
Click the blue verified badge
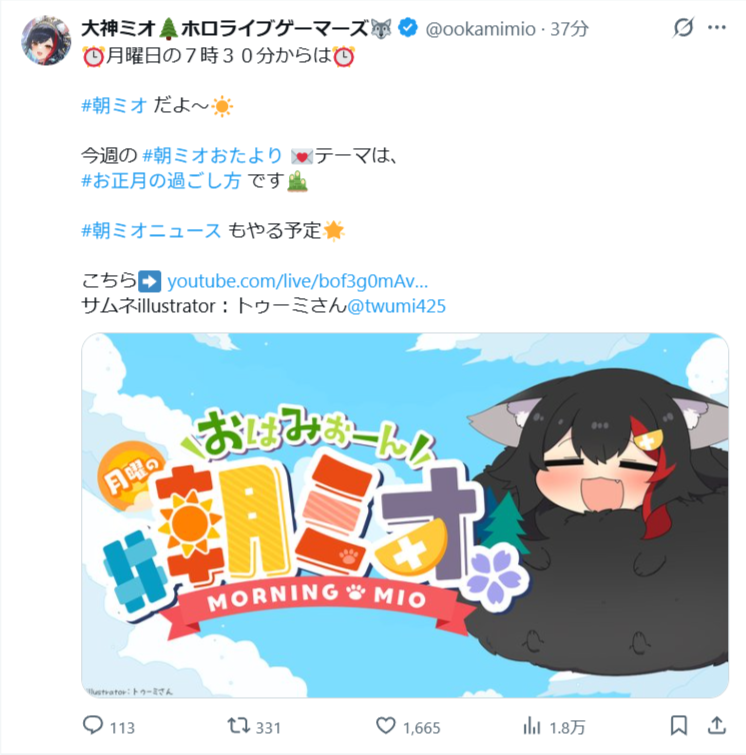pyautogui.click(x=408, y=28)
